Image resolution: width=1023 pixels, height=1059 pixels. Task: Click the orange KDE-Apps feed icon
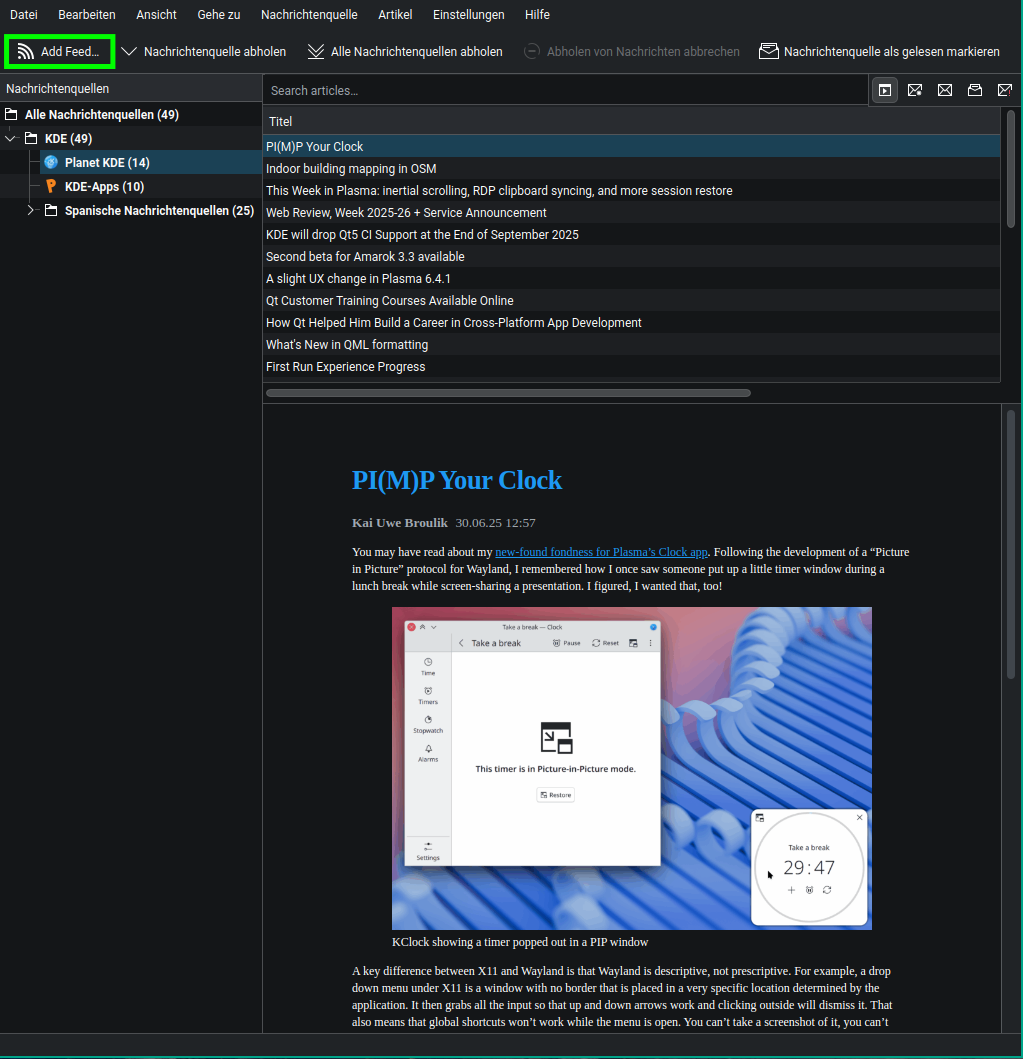tap(51, 186)
